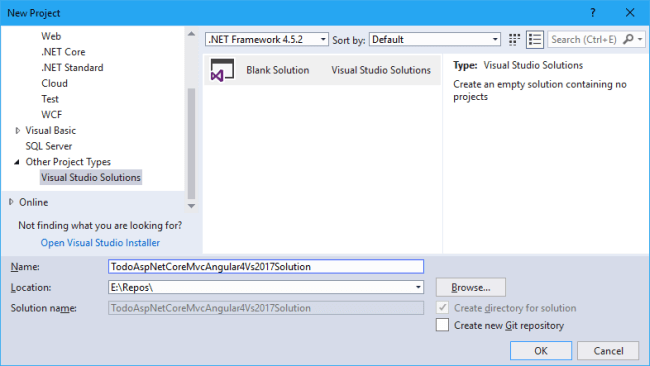
Task: Click Visual Studio Solutions in template row
Action: coord(381,70)
